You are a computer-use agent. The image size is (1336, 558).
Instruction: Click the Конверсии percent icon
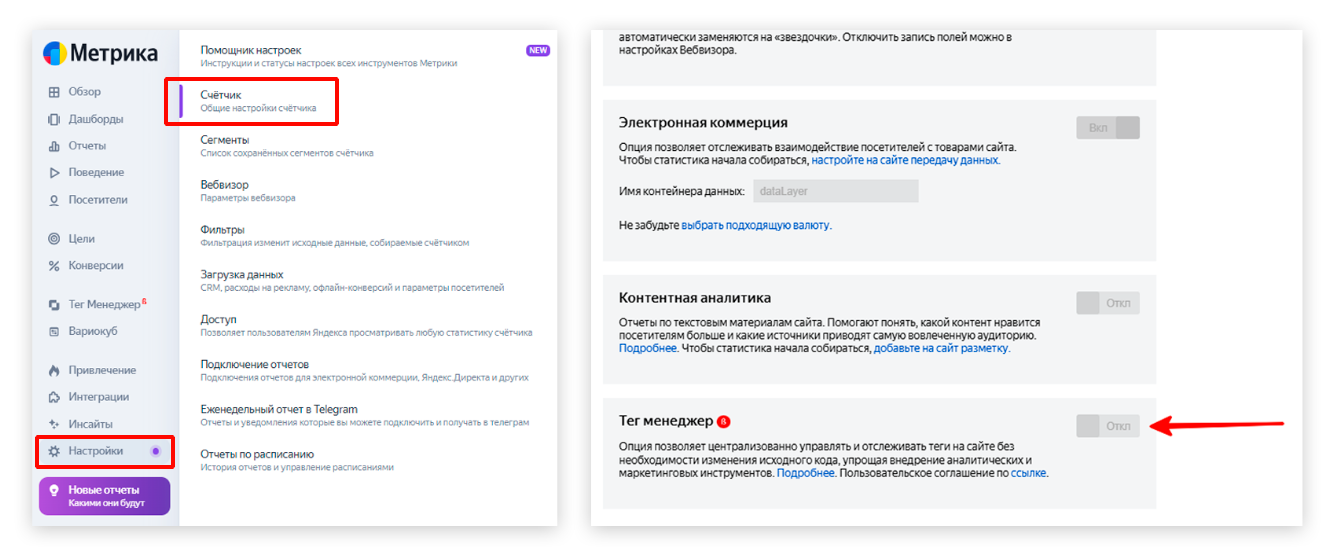pos(54,266)
